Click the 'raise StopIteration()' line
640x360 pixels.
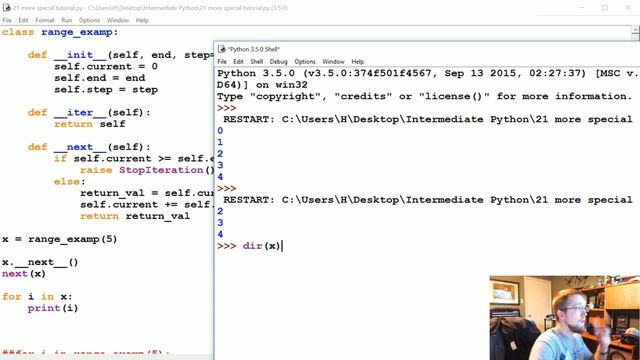147,170
